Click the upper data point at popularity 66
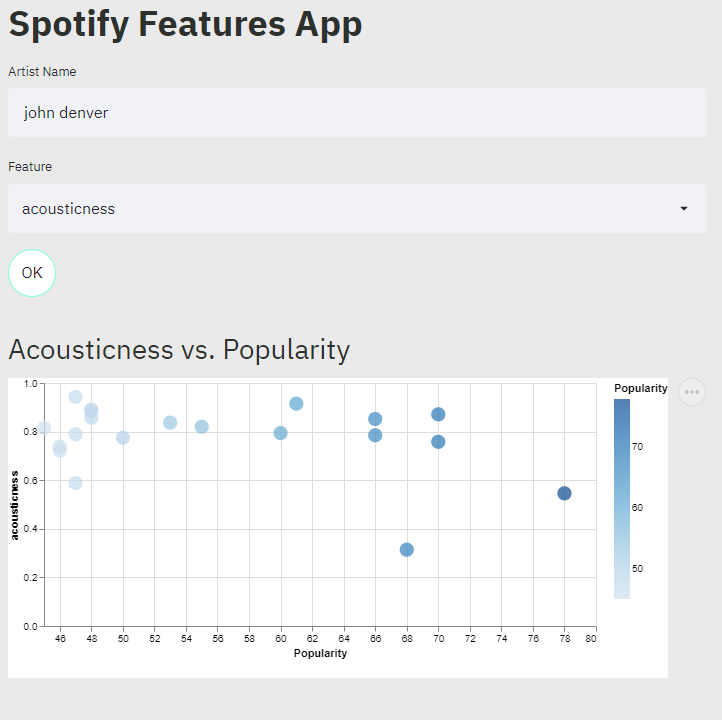 click(375, 419)
